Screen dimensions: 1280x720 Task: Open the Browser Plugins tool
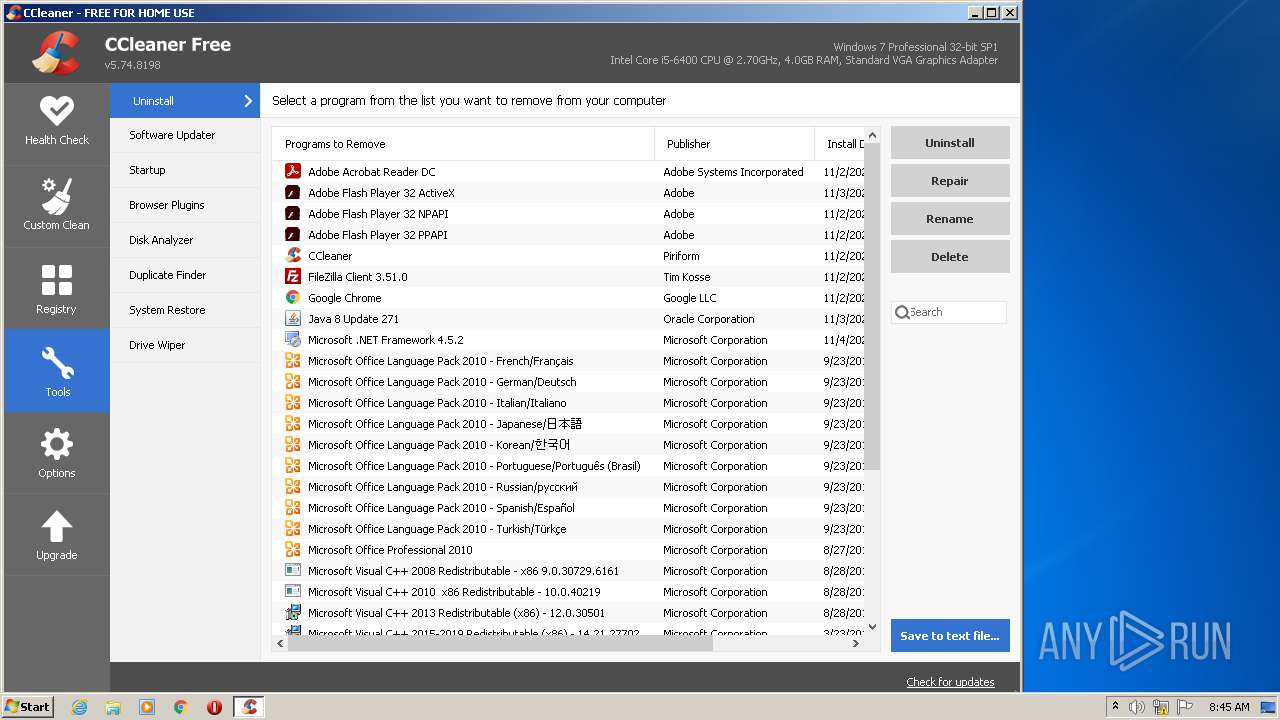185,205
